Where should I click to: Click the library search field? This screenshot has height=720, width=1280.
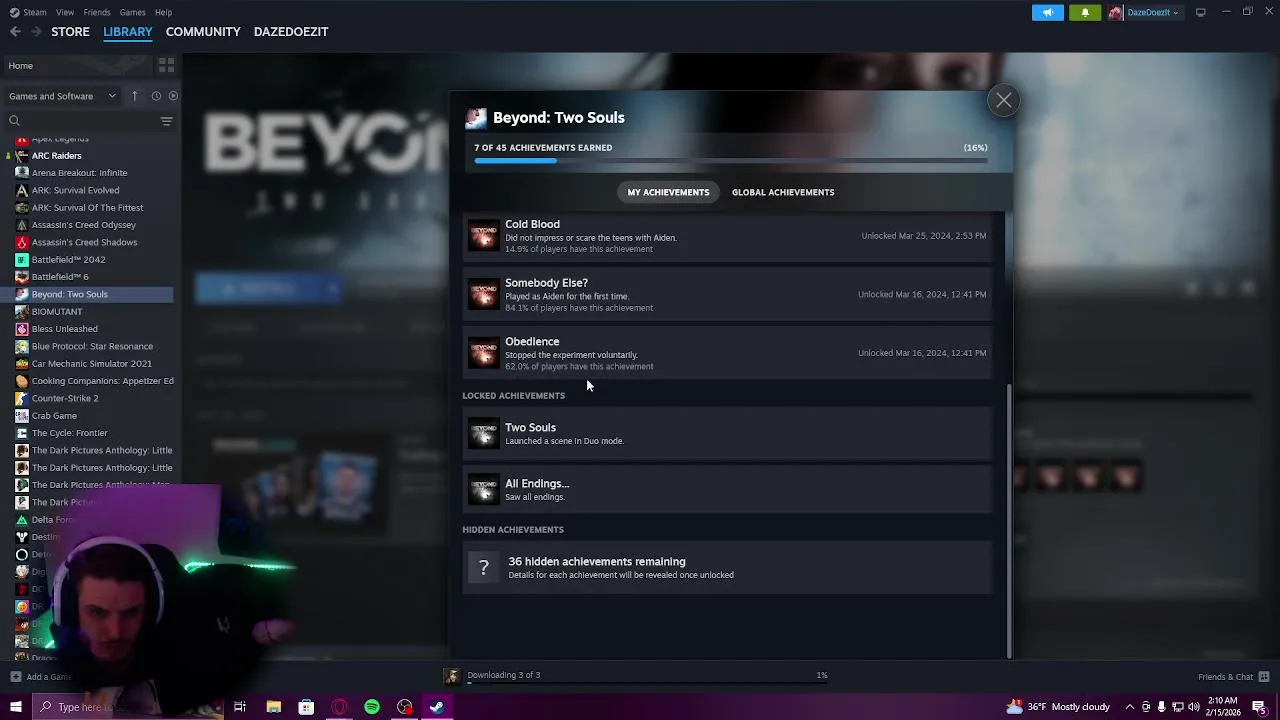80,121
